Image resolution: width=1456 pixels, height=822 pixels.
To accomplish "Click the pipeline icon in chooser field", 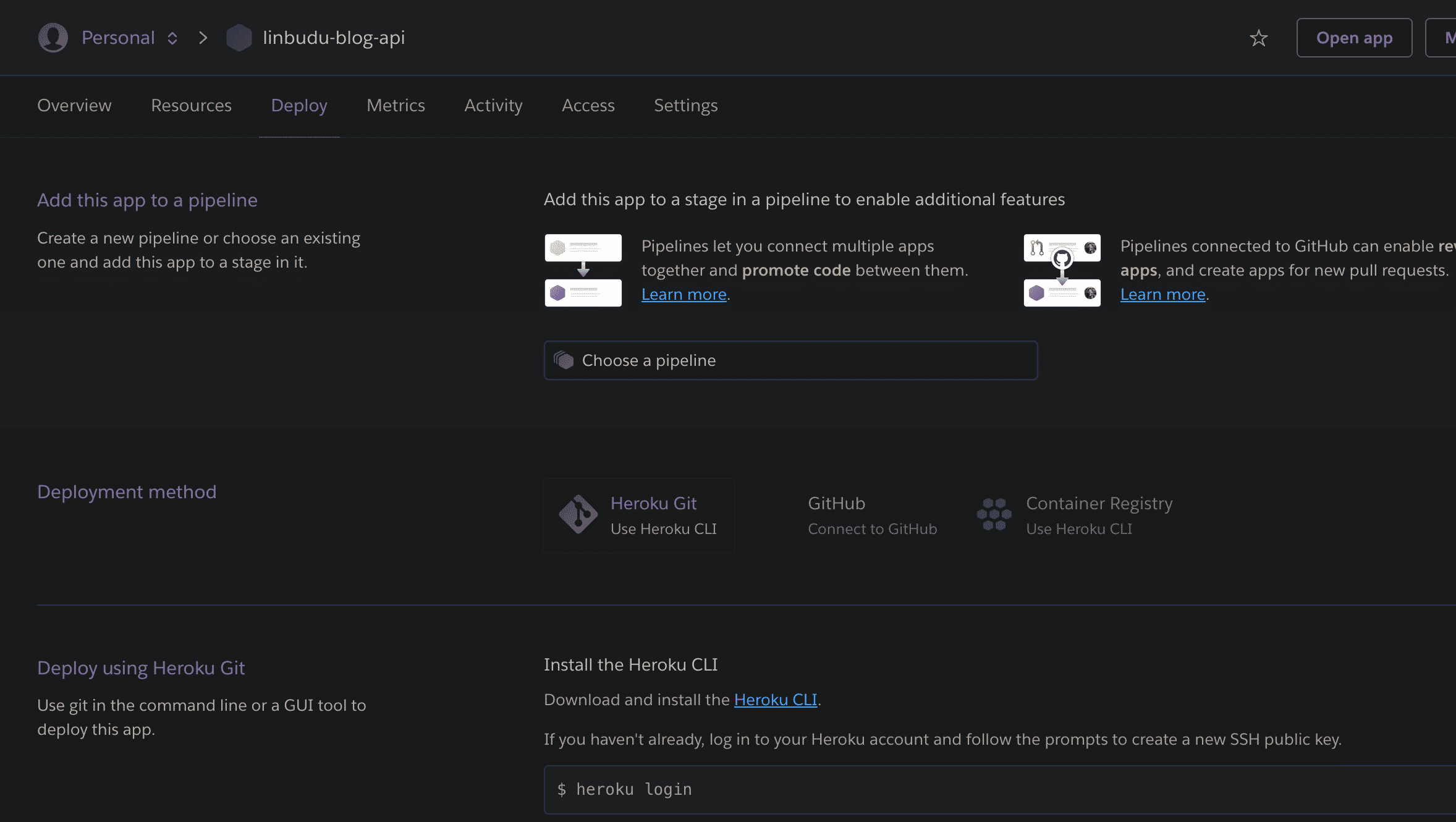I will [x=564, y=360].
